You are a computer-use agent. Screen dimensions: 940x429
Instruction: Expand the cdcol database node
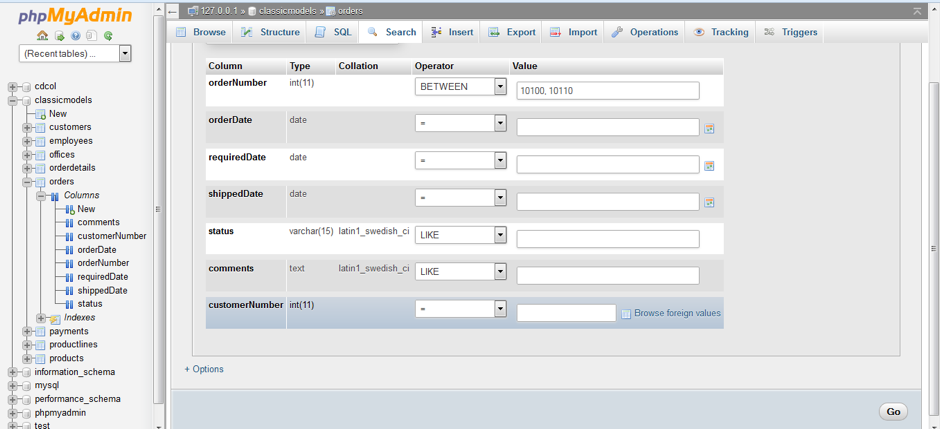pos(13,87)
